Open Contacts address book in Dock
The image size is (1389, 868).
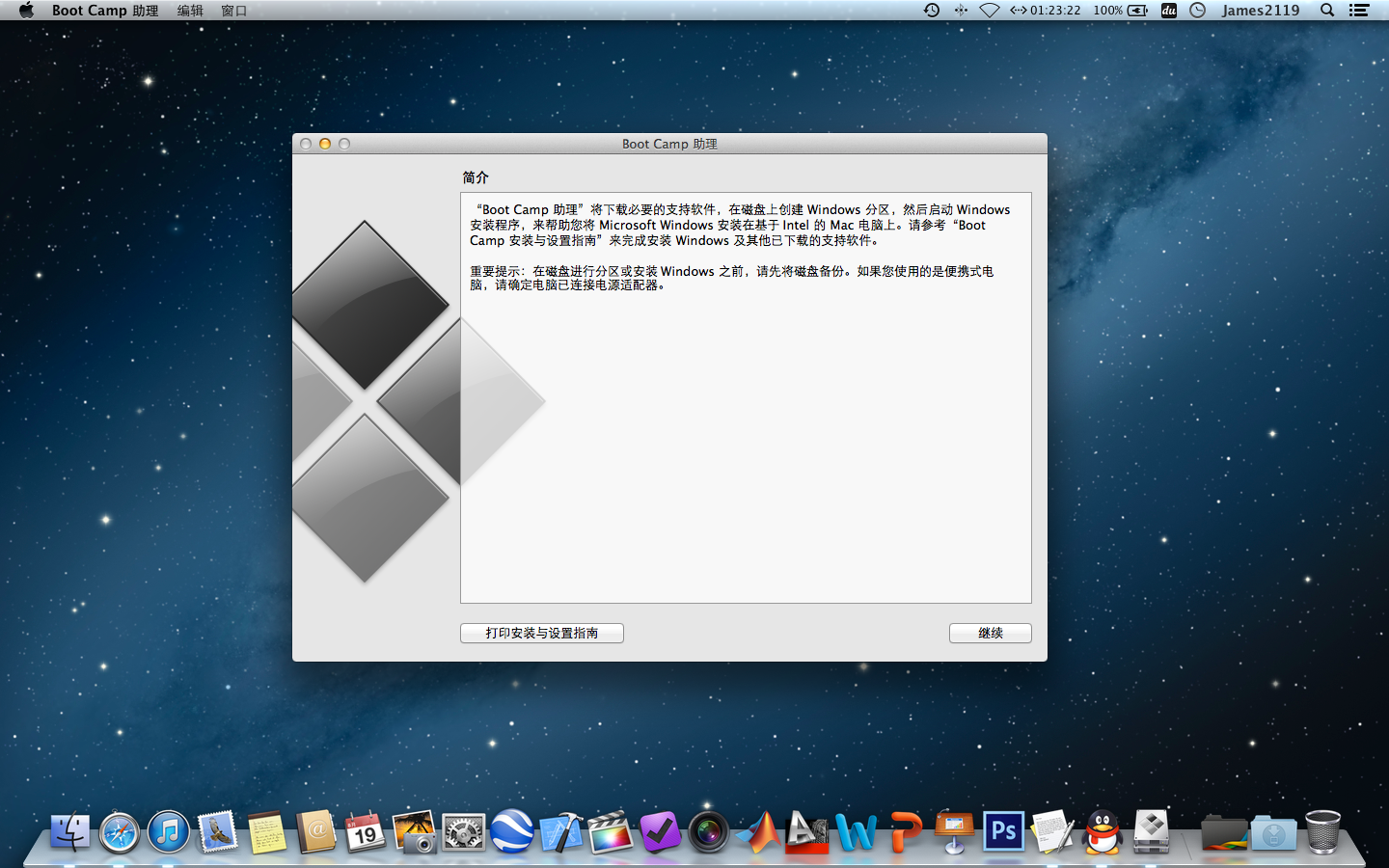(316, 832)
